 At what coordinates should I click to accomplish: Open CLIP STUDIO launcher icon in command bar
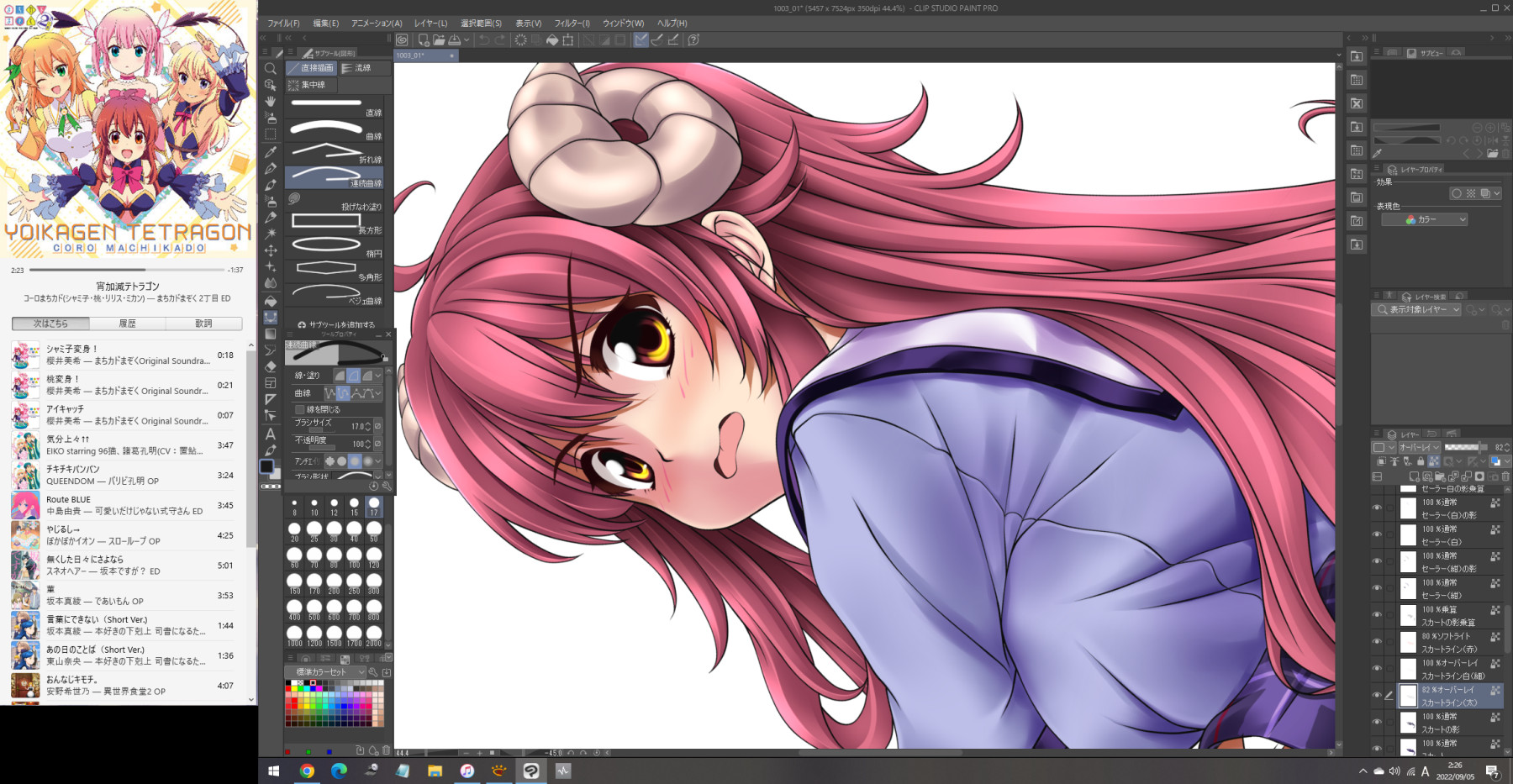click(403, 39)
